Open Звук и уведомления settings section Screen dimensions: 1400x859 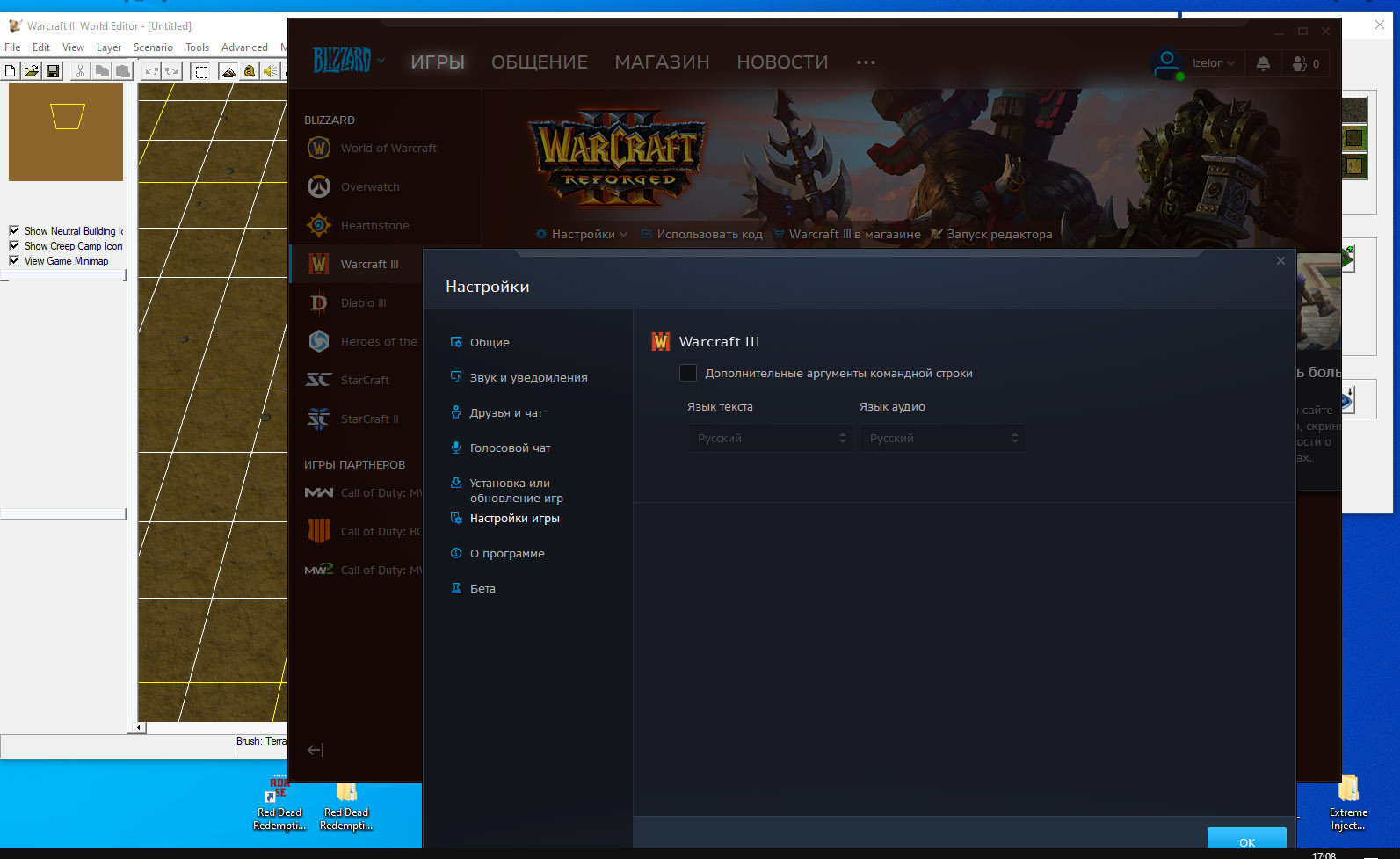[519, 377]
